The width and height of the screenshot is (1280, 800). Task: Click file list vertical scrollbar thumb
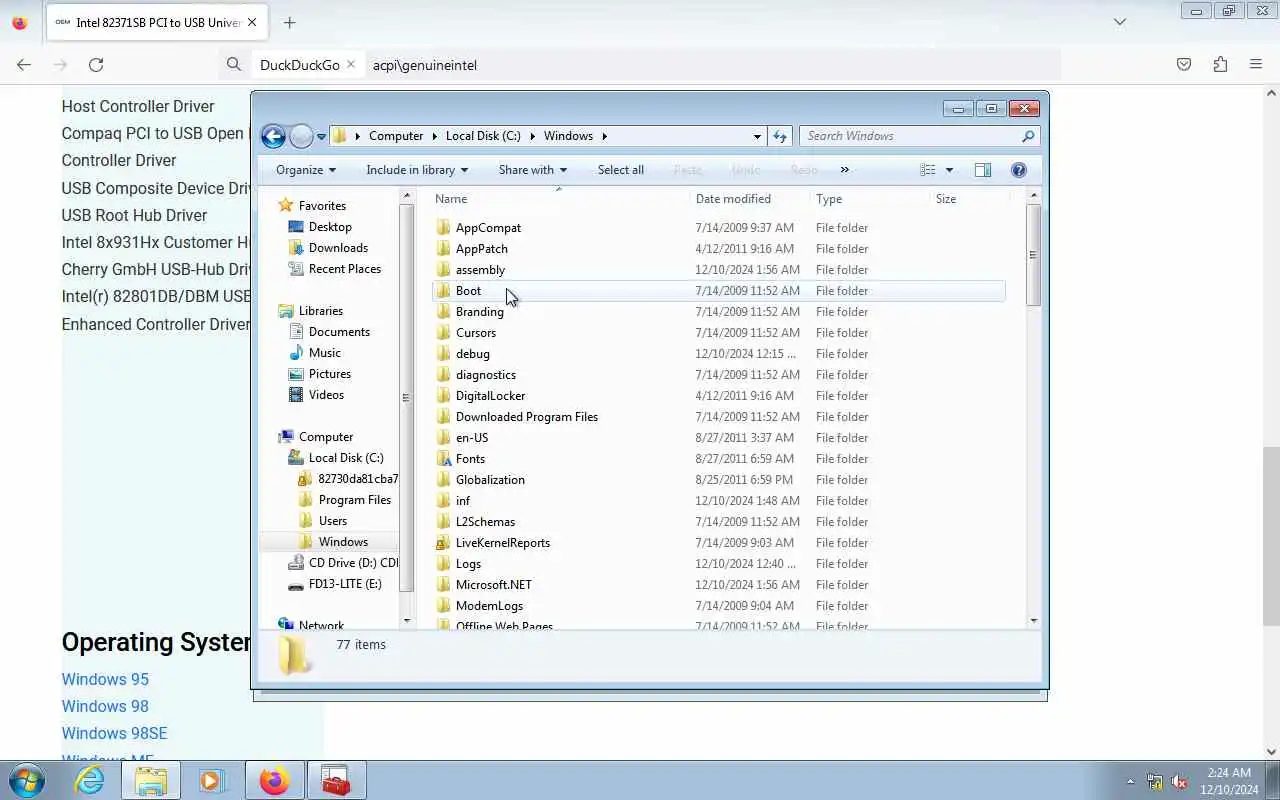tap(1033, 255)
